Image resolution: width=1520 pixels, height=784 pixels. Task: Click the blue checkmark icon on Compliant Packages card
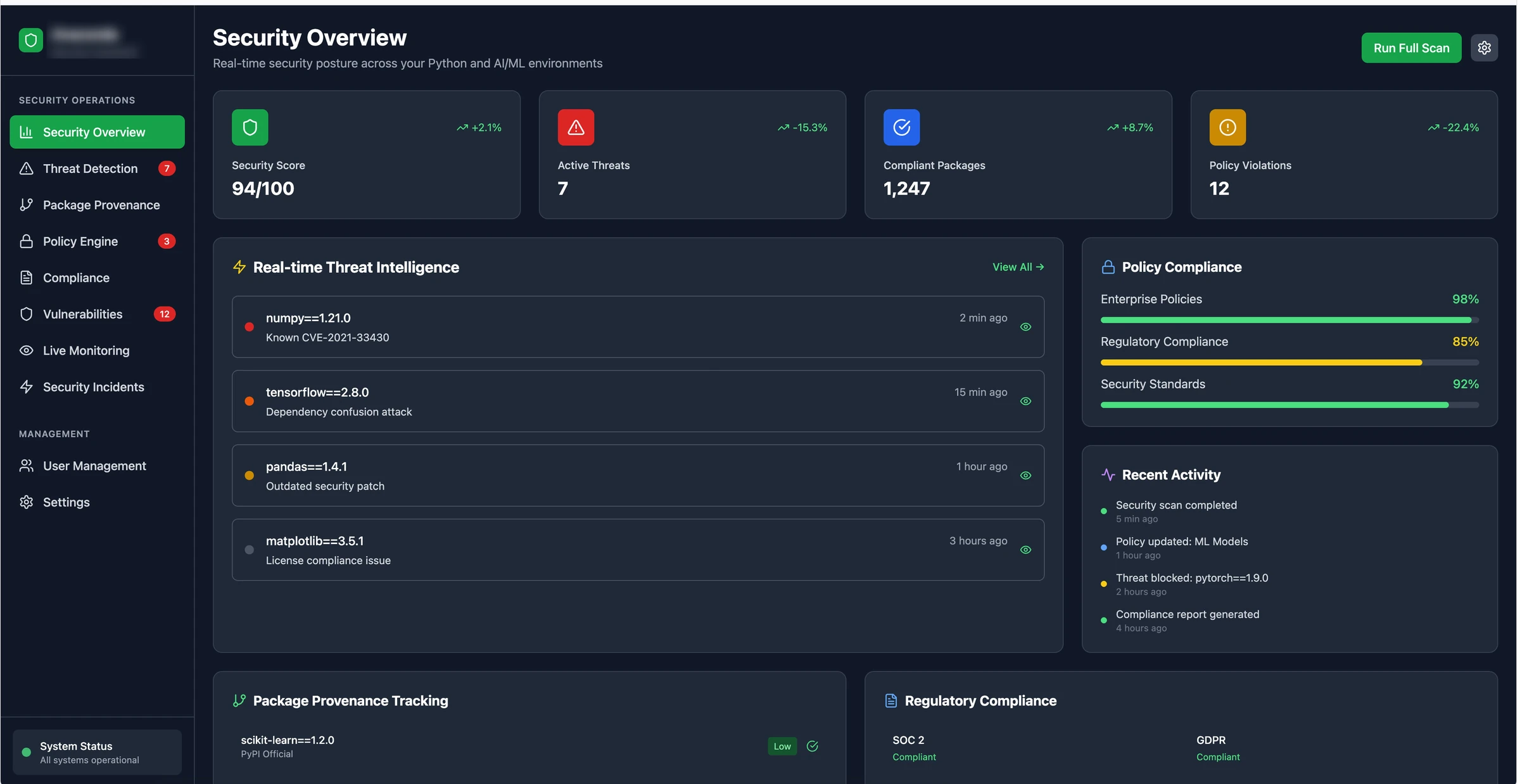tap(901, 127)
